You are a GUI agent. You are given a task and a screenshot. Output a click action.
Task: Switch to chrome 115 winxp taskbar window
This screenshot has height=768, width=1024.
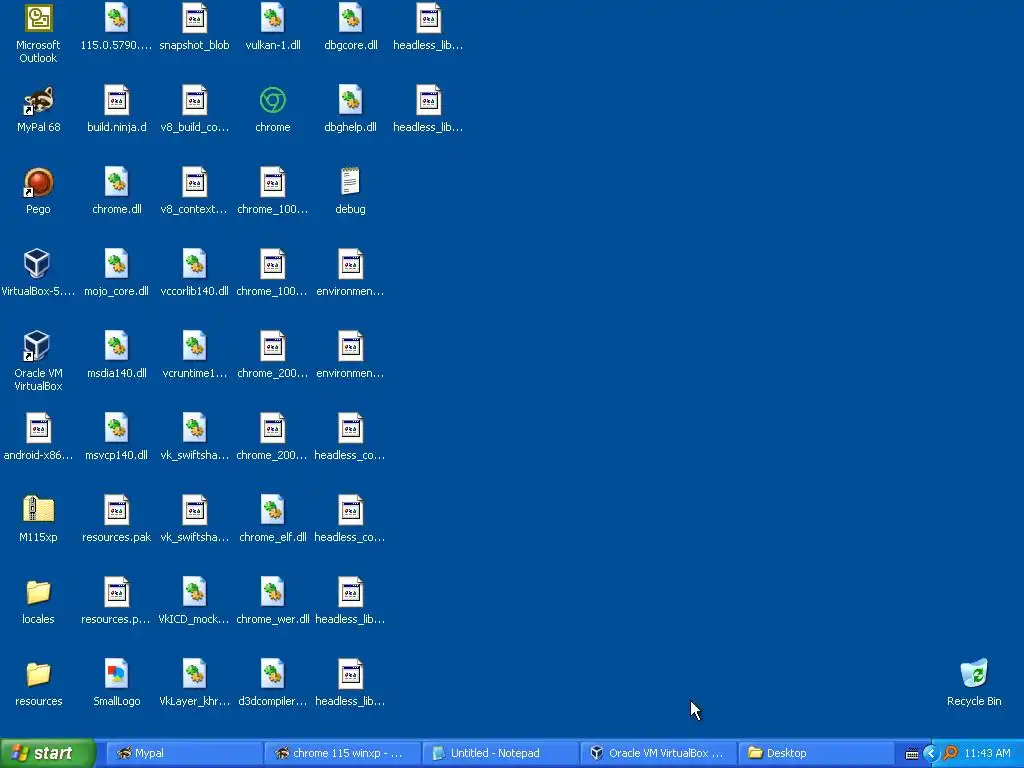click(x=342, y=753)
